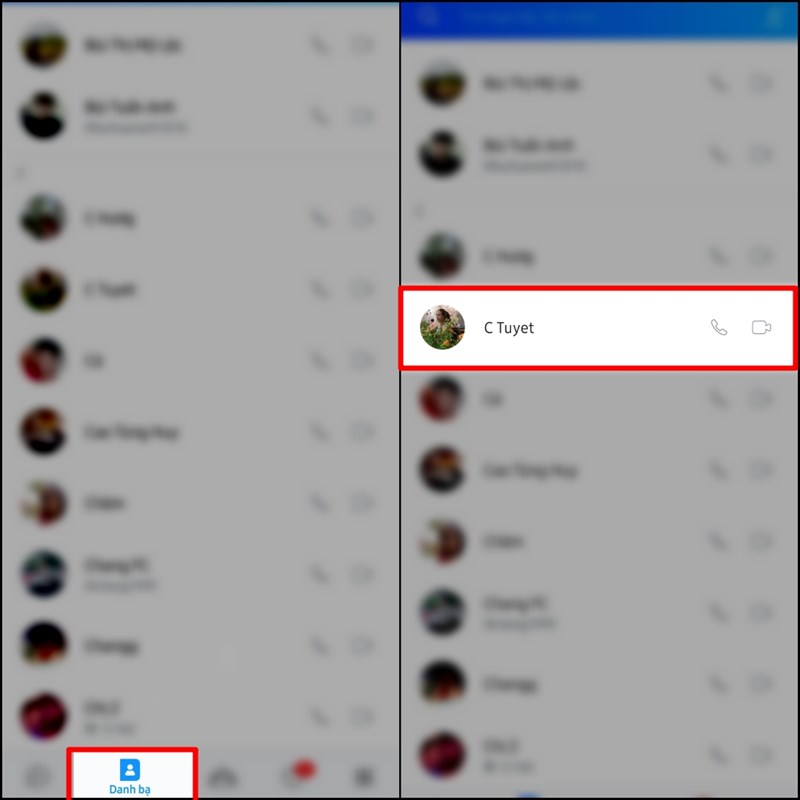Open the Danh bạ tab

pos(132,774)
